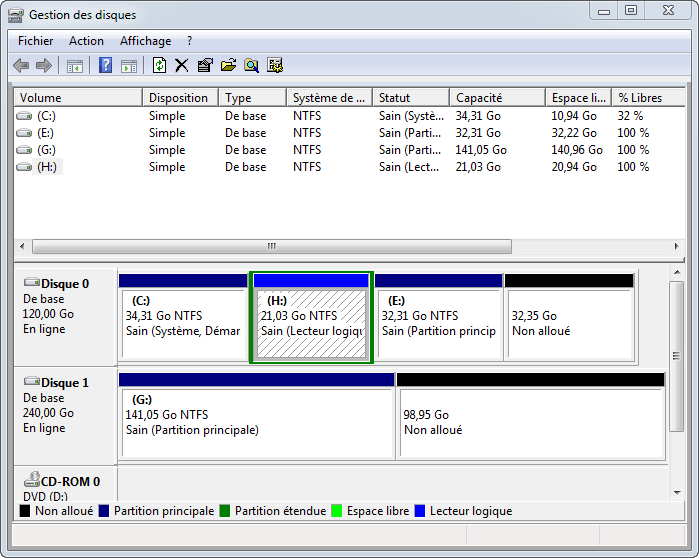
Task: Click the Refresh toolbar icon
Action: pyautogui.click(x=159, y=66)
